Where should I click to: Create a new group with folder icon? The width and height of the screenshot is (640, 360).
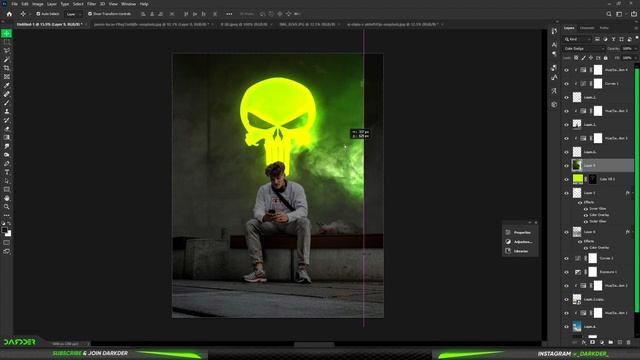611,342
